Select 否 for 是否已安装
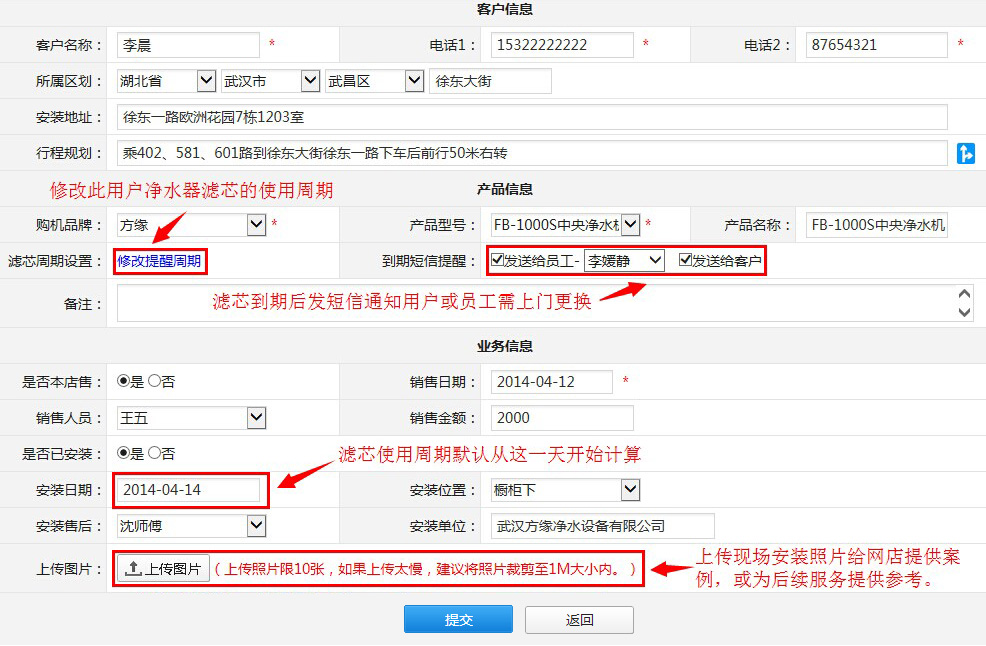Viewport: 986px width, 646px height. click(154, 453)
